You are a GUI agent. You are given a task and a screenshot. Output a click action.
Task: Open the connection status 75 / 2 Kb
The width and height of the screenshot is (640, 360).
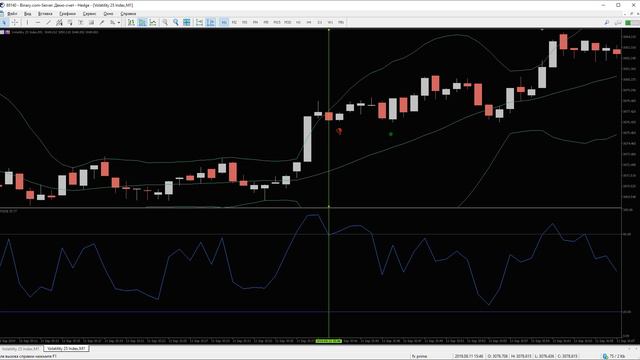point(614,356)
